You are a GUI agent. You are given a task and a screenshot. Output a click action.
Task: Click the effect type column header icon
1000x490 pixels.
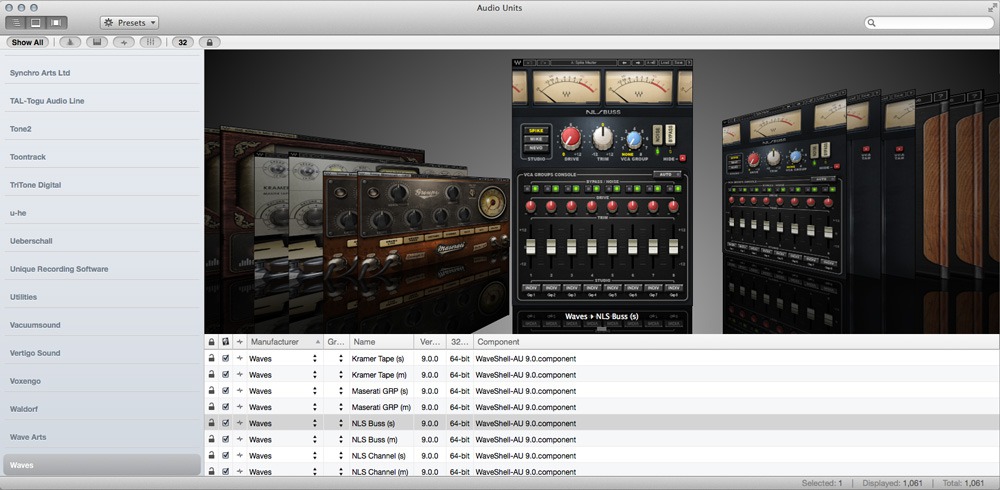pyautogui.click(x=240, y=342)
